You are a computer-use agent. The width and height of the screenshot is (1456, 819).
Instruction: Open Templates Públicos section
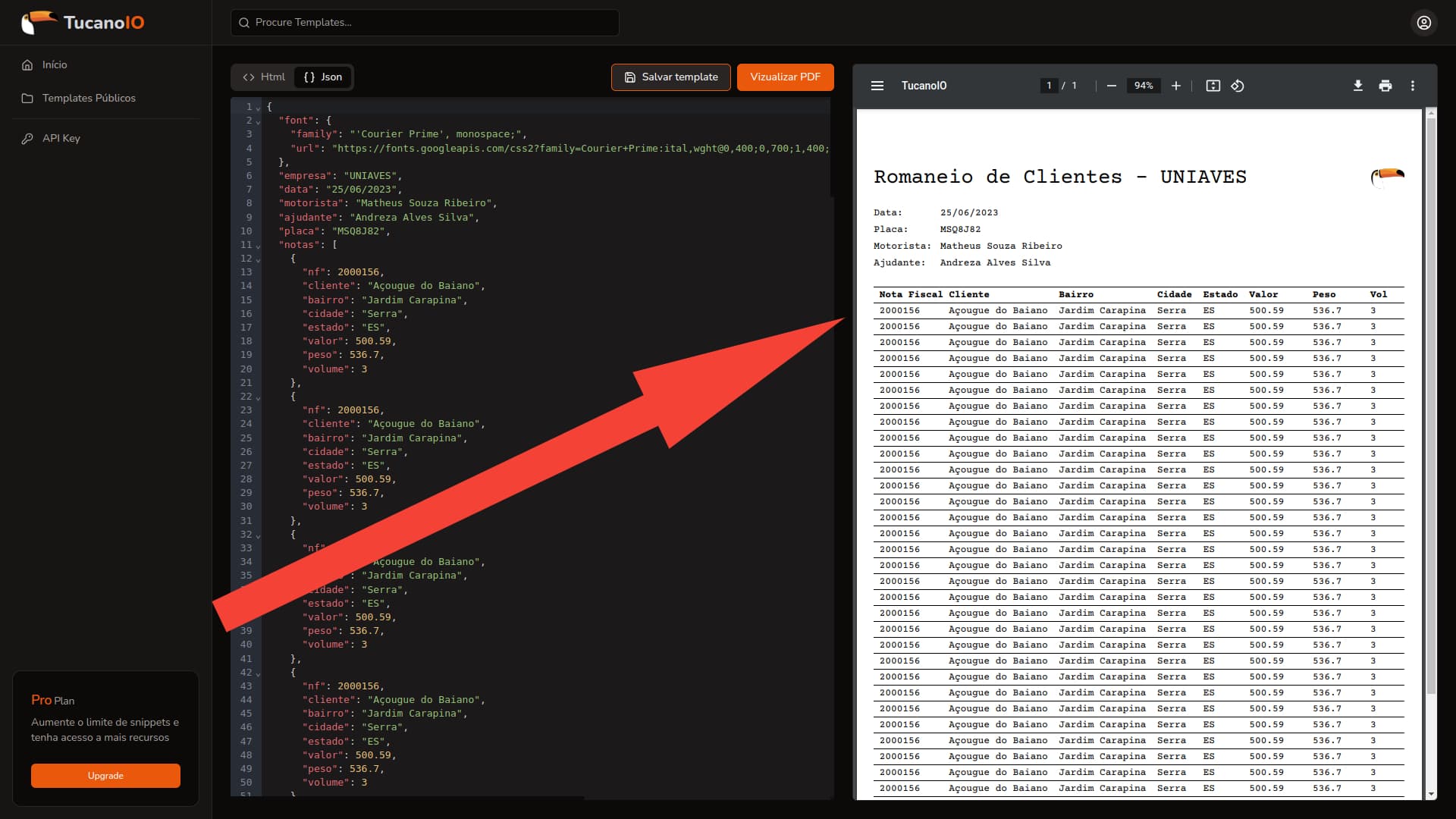pyautogui.click(x=89, y=99)
